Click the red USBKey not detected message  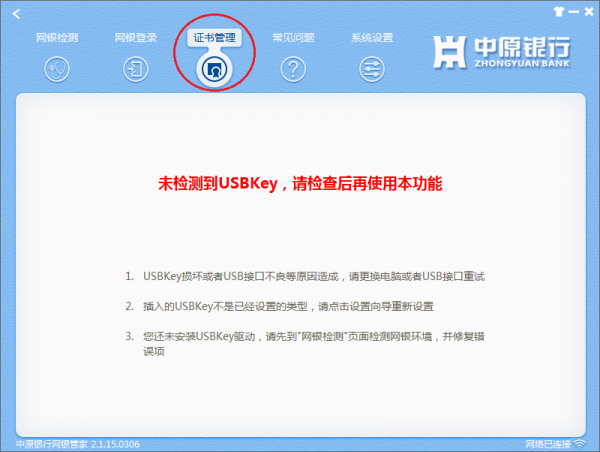pos(300,184)
